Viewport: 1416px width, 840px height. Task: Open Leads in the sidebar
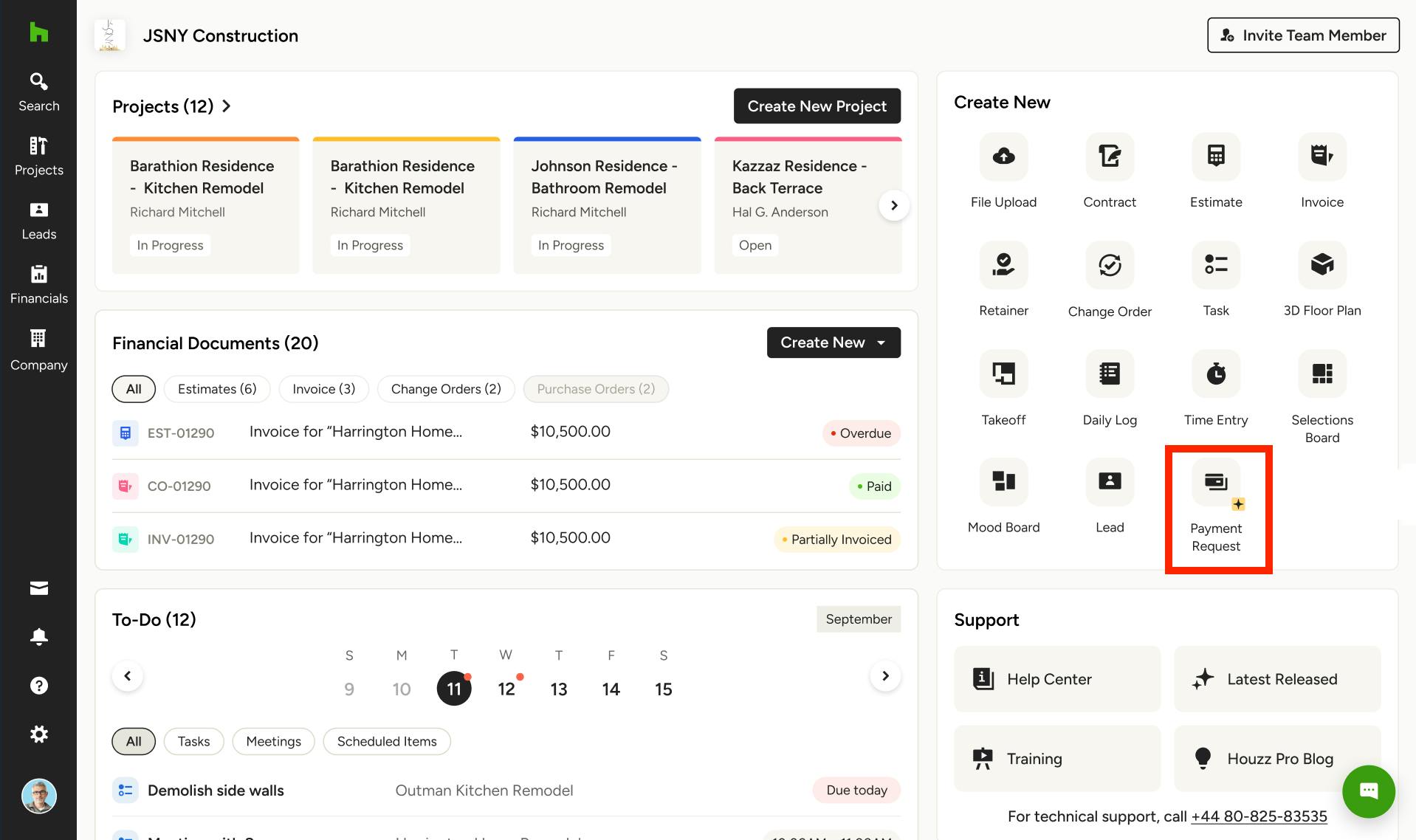38,221
